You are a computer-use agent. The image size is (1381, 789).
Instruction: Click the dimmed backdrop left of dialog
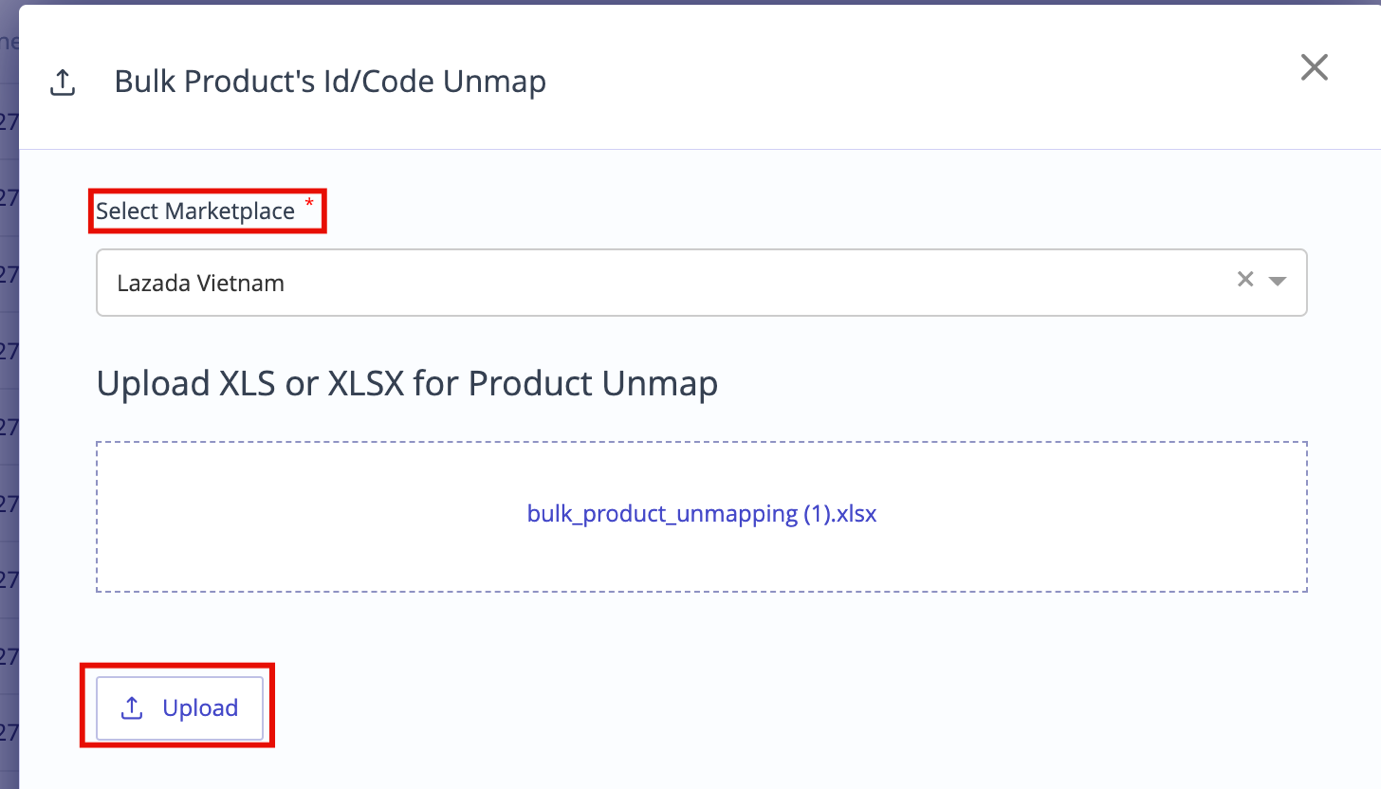pos(9,400)
